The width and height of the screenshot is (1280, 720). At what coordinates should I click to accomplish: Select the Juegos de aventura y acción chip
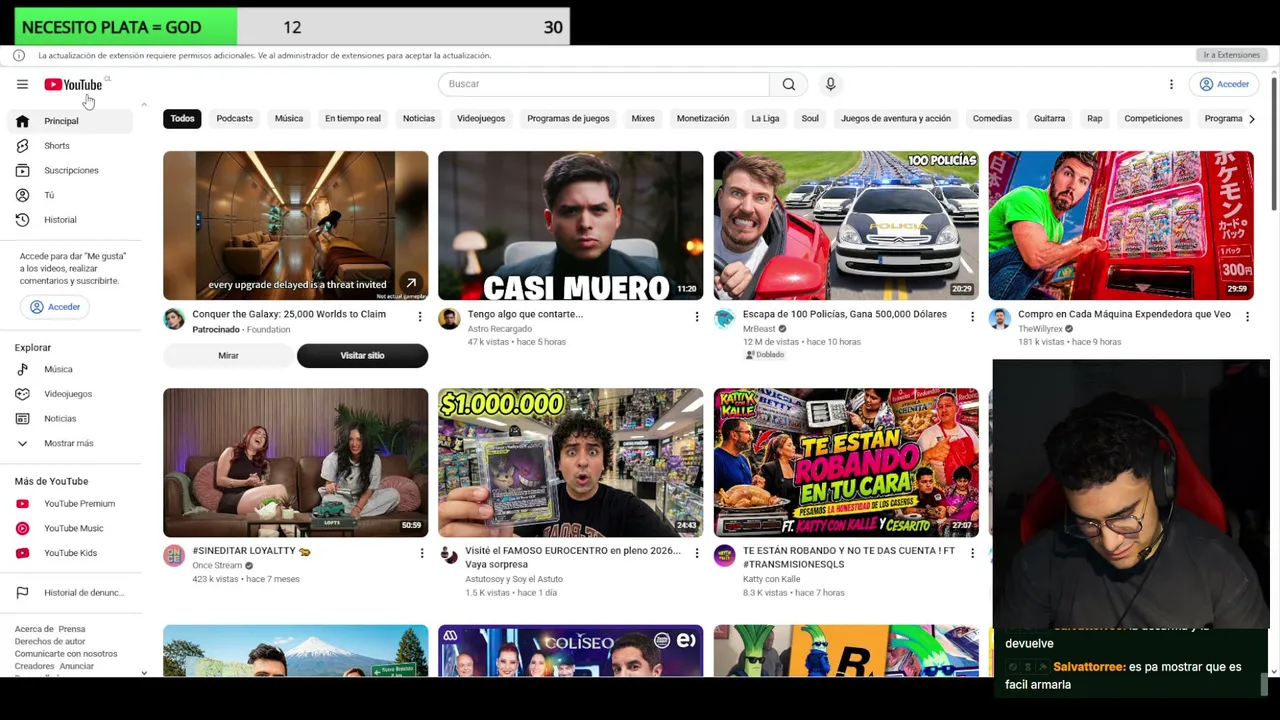point(896,119)
